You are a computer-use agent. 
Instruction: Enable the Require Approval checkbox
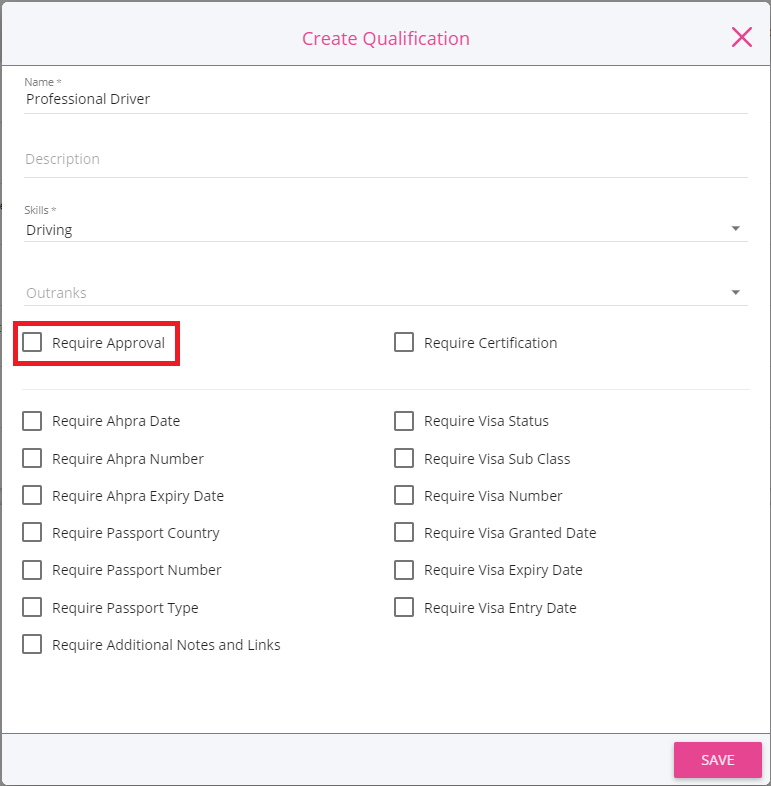(32, 343)
